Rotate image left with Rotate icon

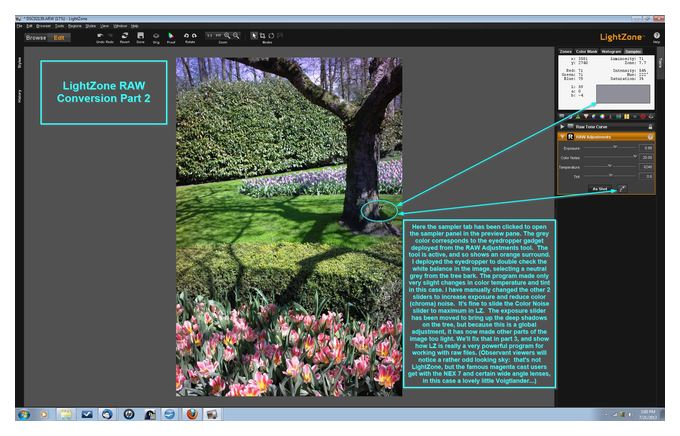[x=186, y=36]
